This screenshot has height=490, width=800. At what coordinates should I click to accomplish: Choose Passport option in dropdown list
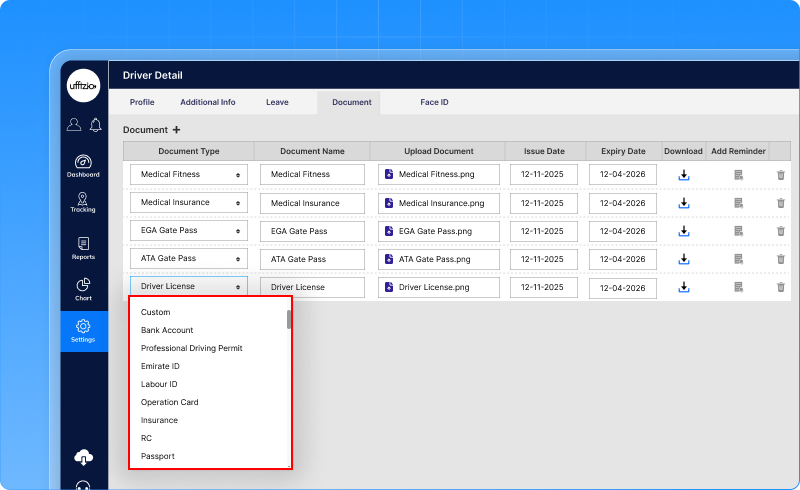[x=158, y=456]
